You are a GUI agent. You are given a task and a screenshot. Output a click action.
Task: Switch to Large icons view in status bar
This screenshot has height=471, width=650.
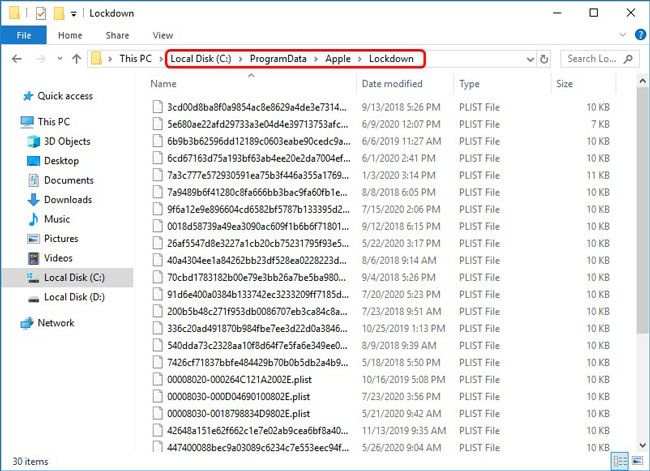(x=637, y=461)
